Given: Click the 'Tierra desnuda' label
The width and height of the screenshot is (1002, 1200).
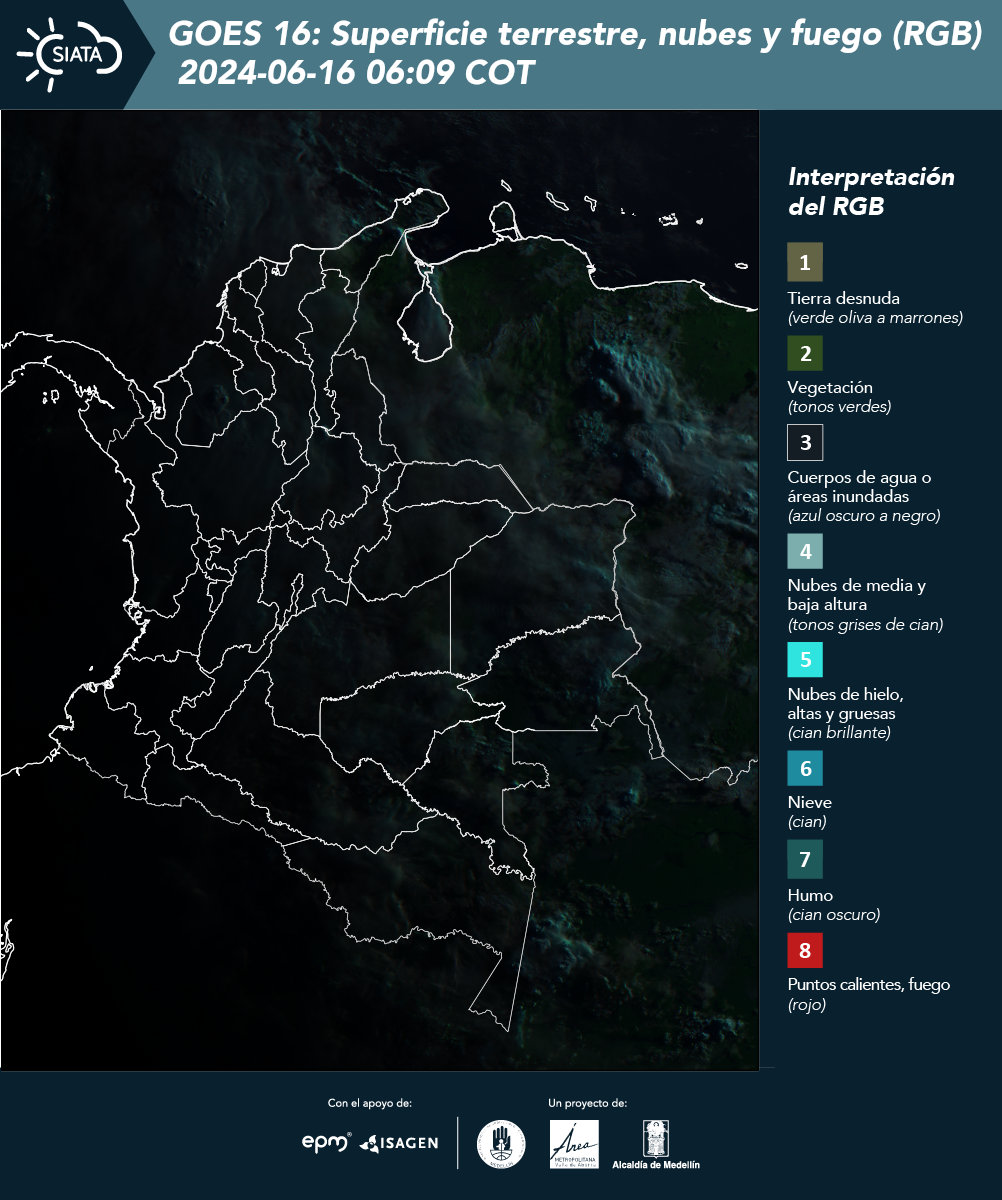Looking at the screenshot, I should click(x=844, y=298).
